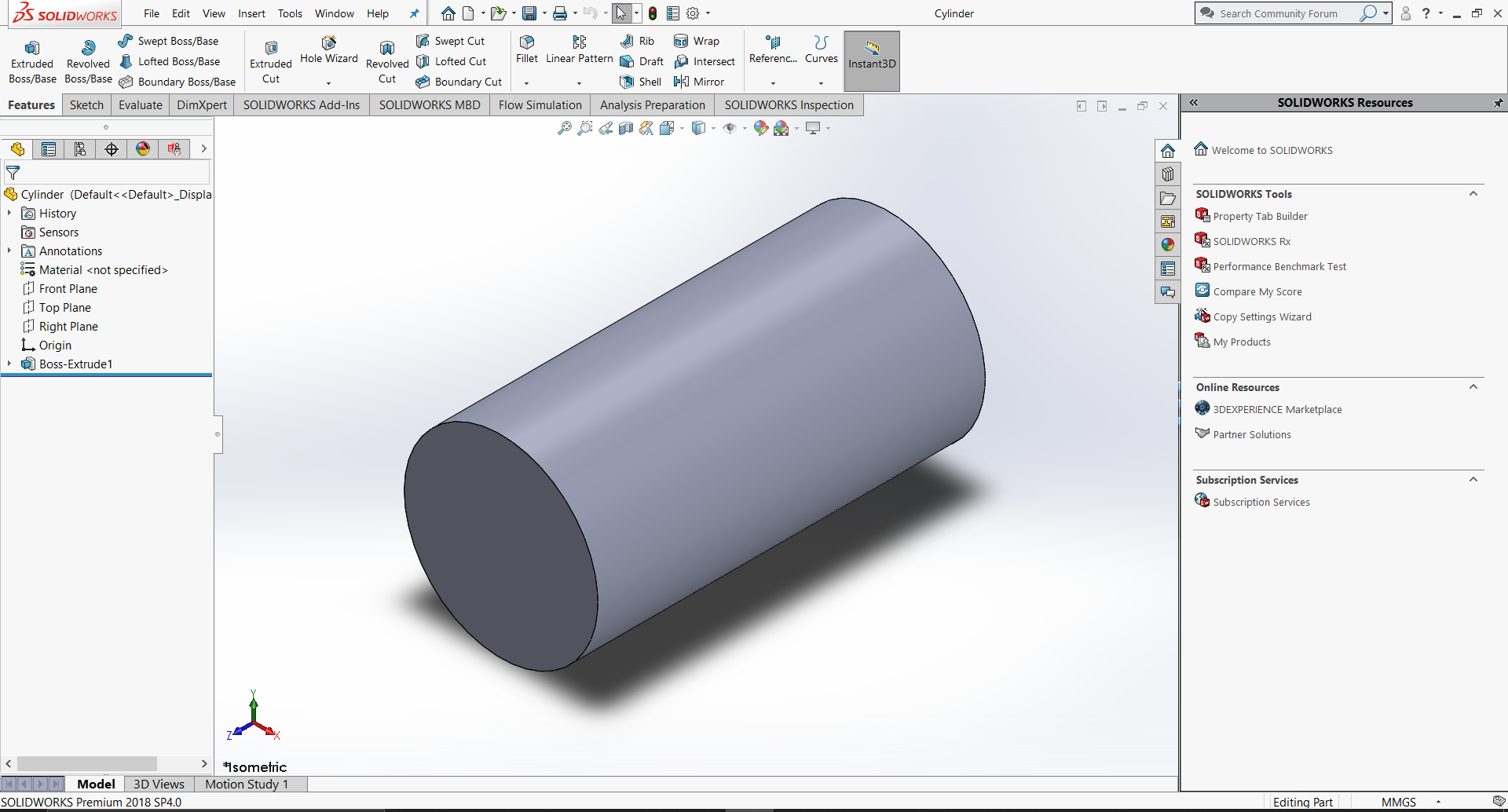Pin the SOLIDWORKS Resources panel
1508x812 pixels.
[1498, 102]
